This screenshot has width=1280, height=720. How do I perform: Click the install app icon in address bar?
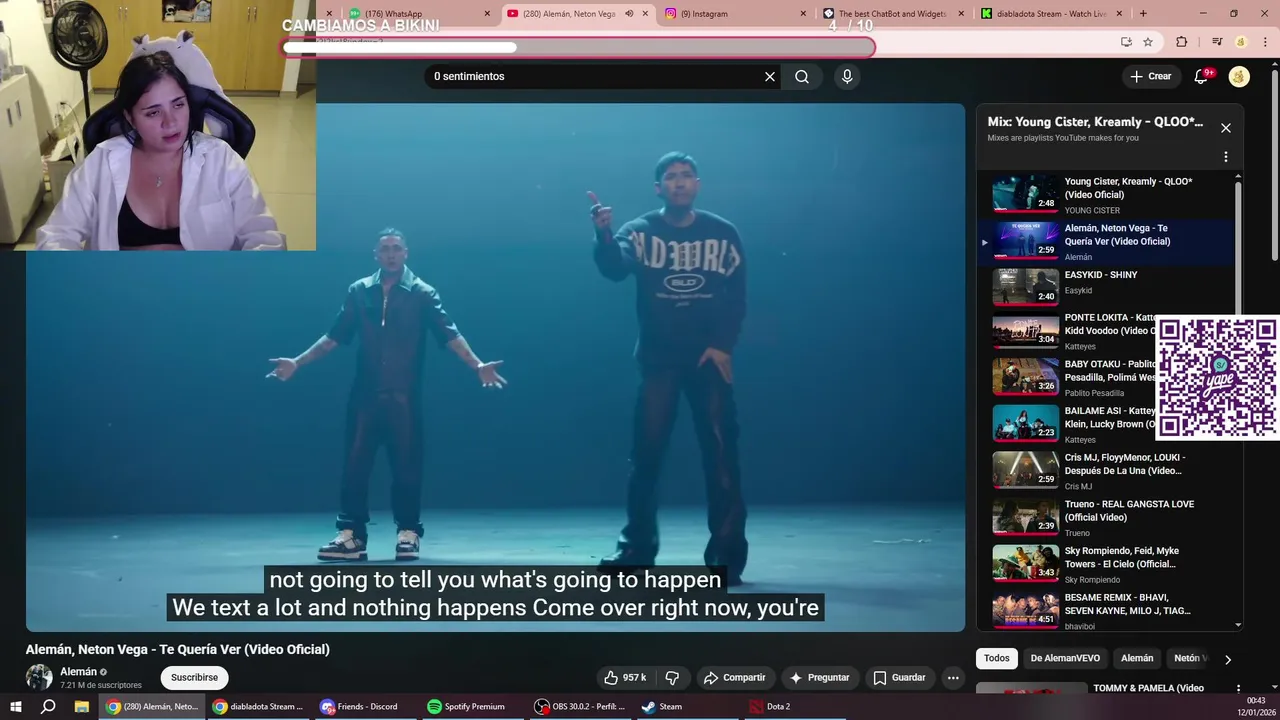(x=1126, y=42)
